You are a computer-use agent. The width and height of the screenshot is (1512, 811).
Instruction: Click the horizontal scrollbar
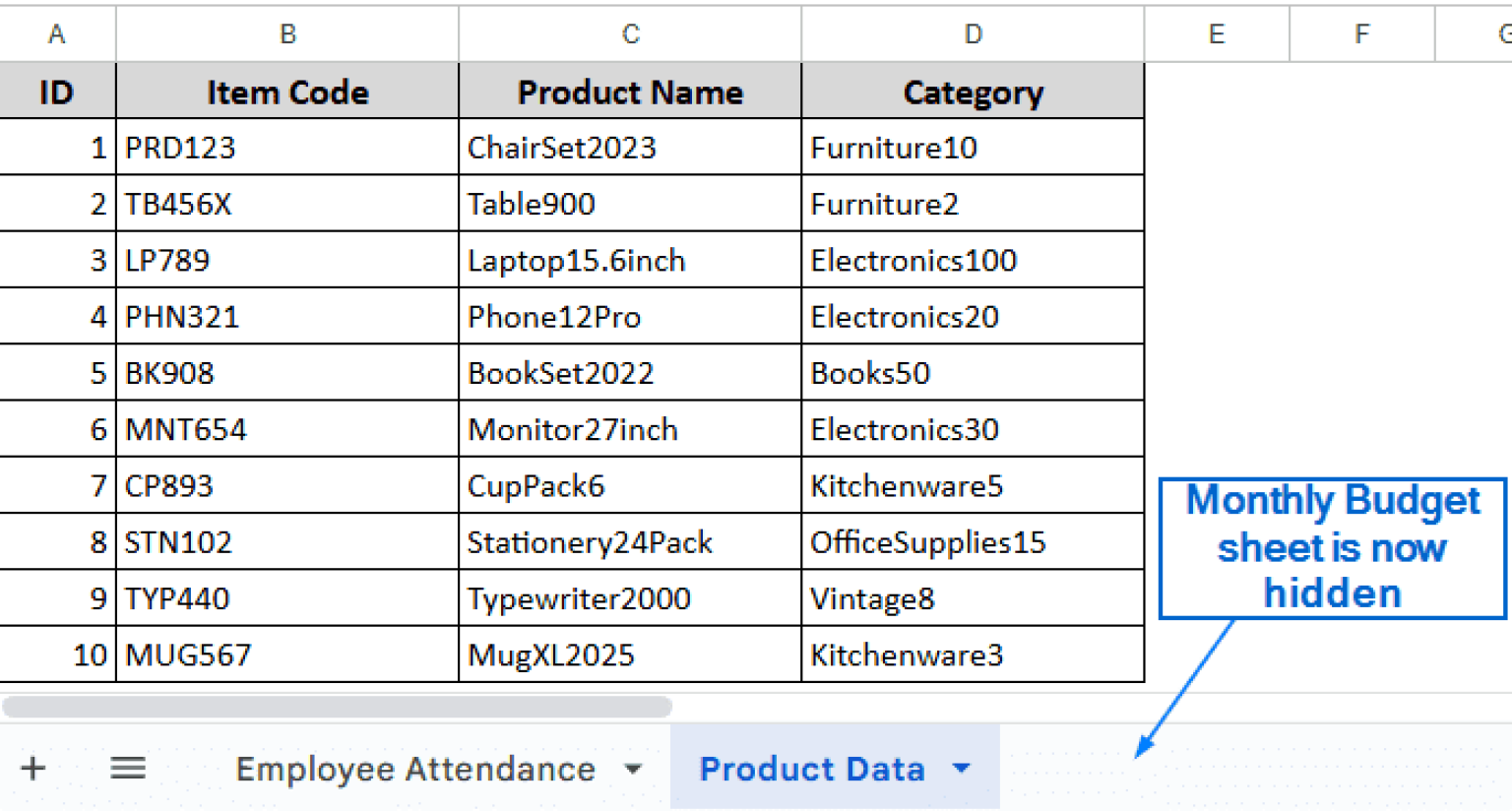[340, 705]
